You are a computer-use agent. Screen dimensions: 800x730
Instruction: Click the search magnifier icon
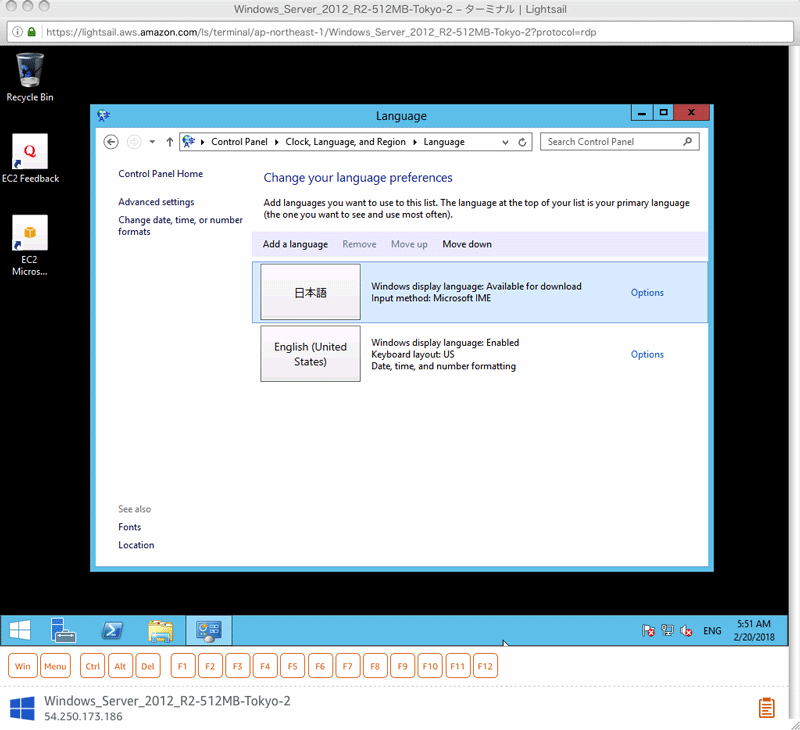tap(687, 141)
